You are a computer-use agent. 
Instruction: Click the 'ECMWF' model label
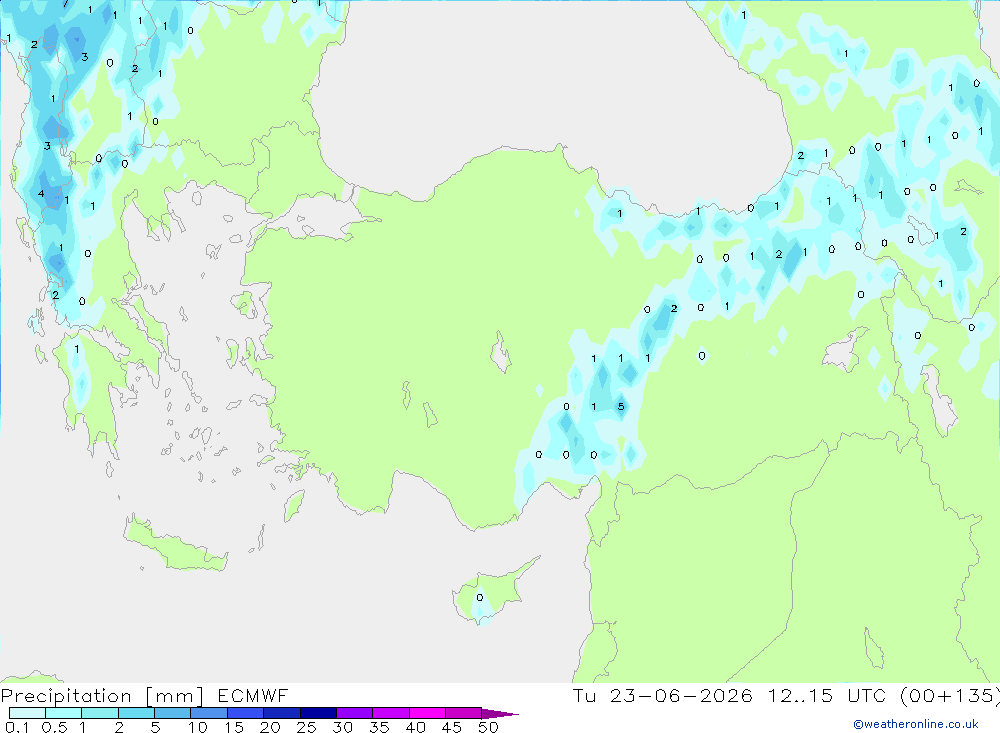click(x=253, y=695)
